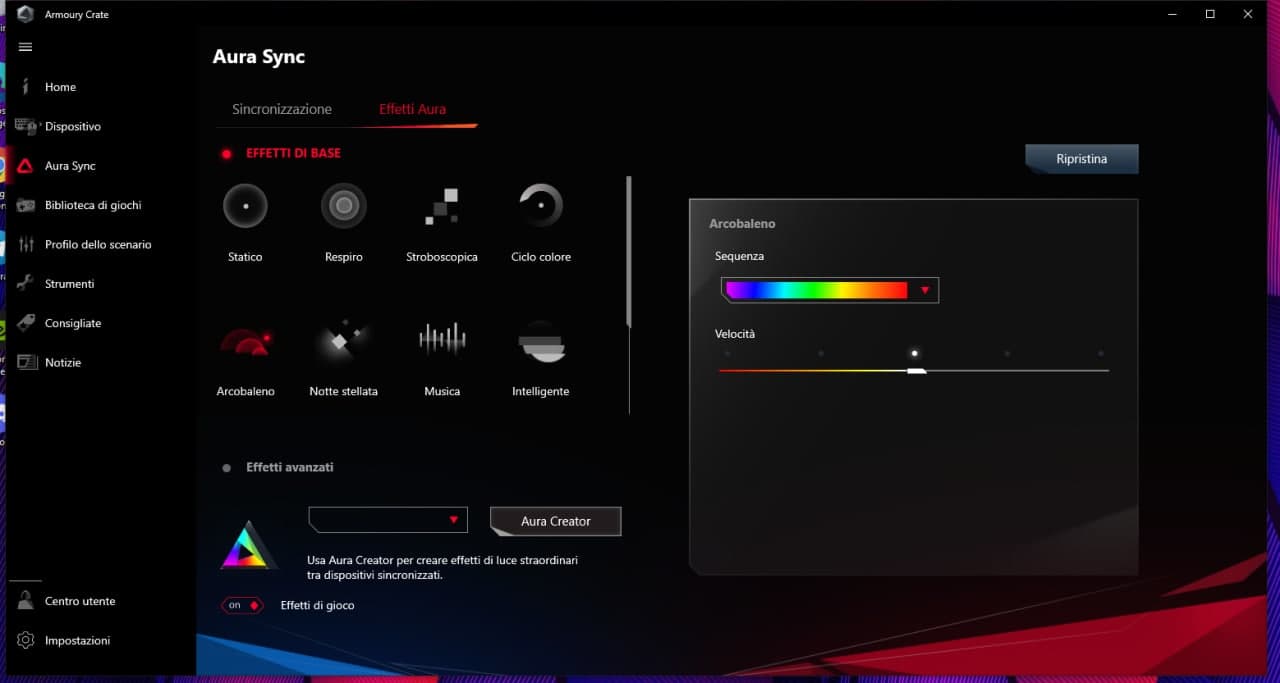Select the Musica effect icon
This screenshot has width=1280, height=683.
click(x=442, y=340)
